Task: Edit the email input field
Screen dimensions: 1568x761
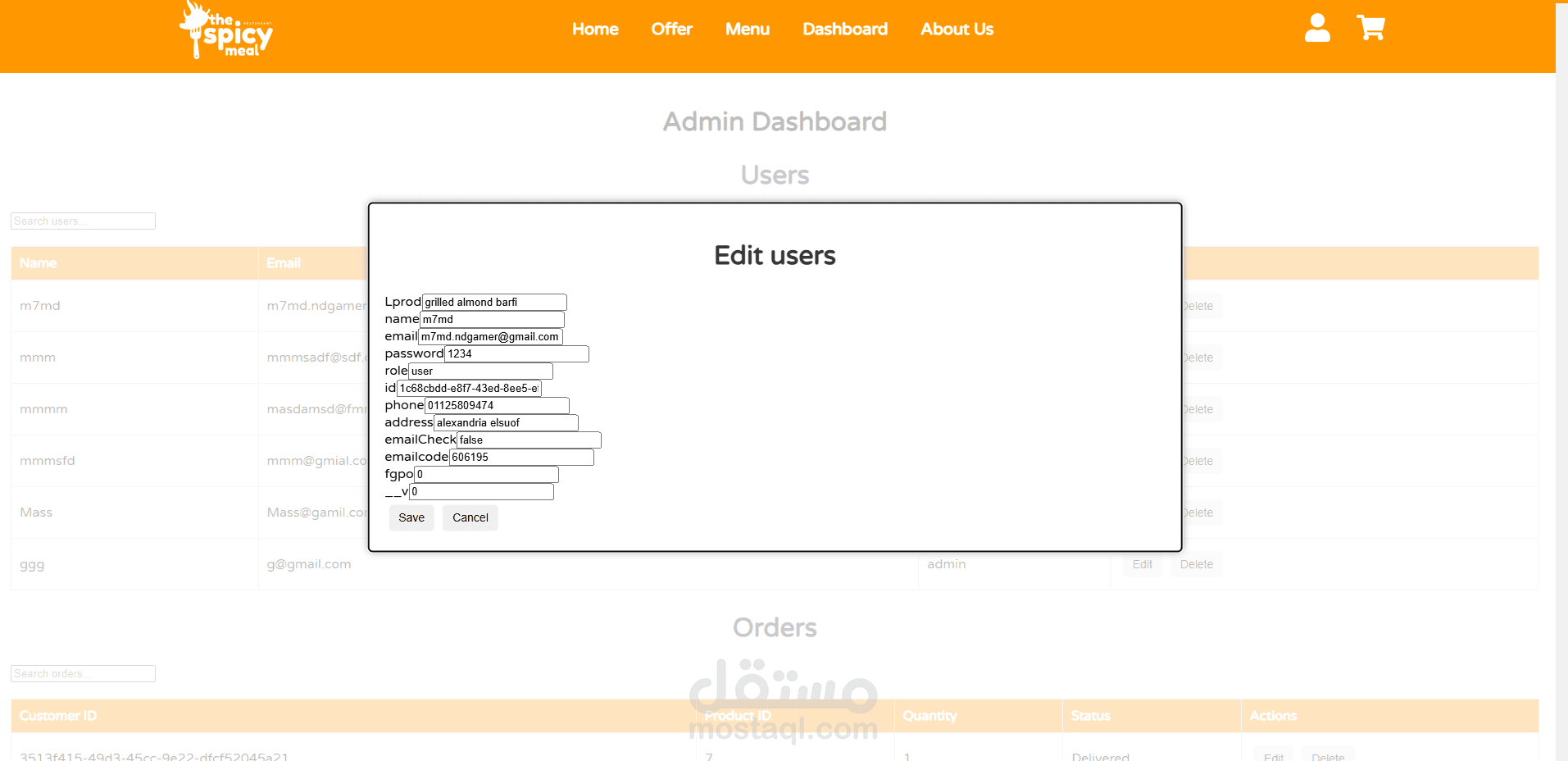Action: point(490,336)
